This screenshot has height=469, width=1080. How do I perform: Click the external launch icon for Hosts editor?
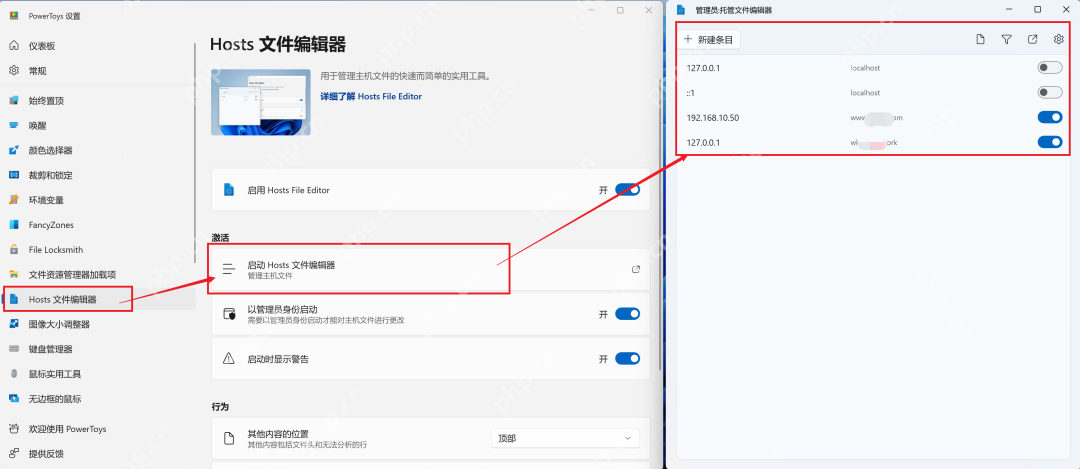pos(636,269)
